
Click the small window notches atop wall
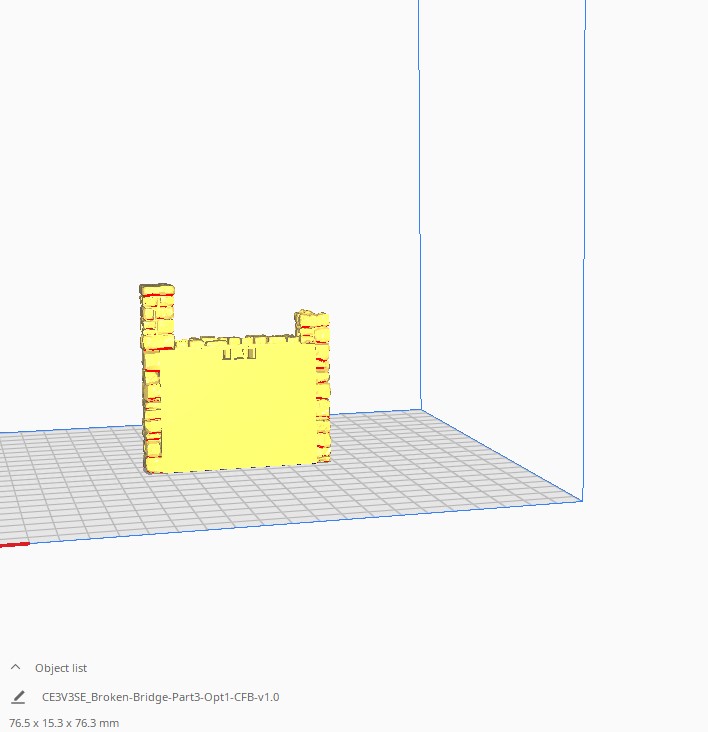click(239, 353)
